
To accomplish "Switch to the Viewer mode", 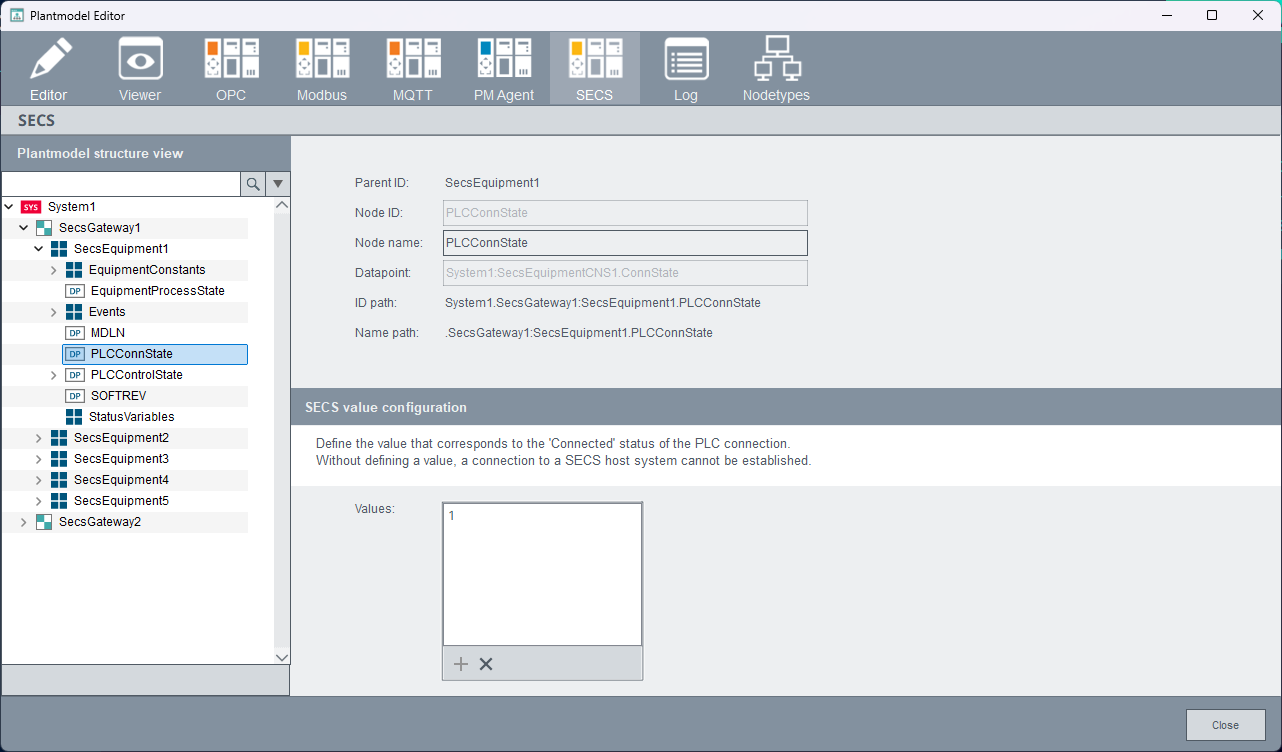I will click(140, 68).
